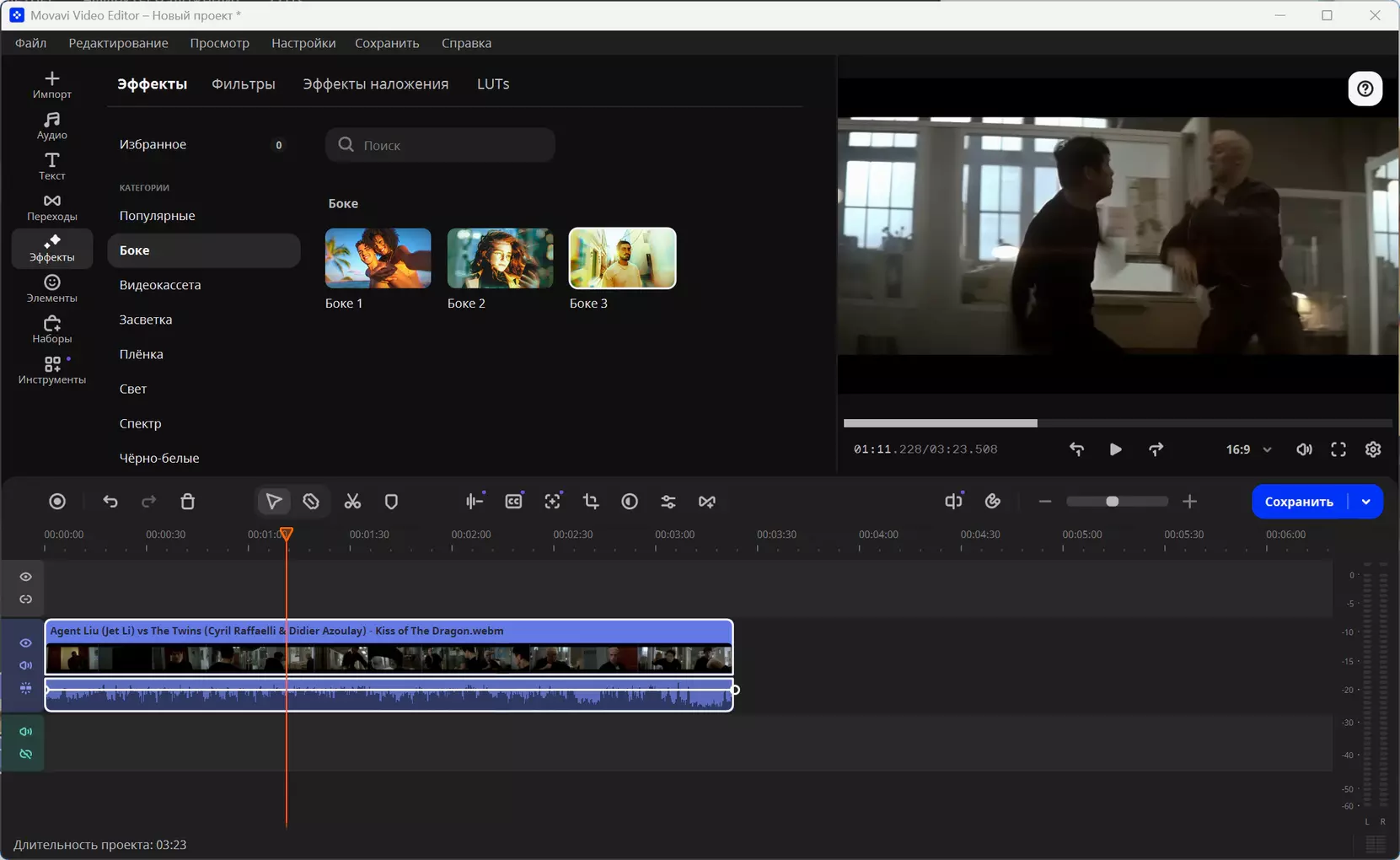
Task: Open the Аудио library in the sidebar
Action: [52, 126]
